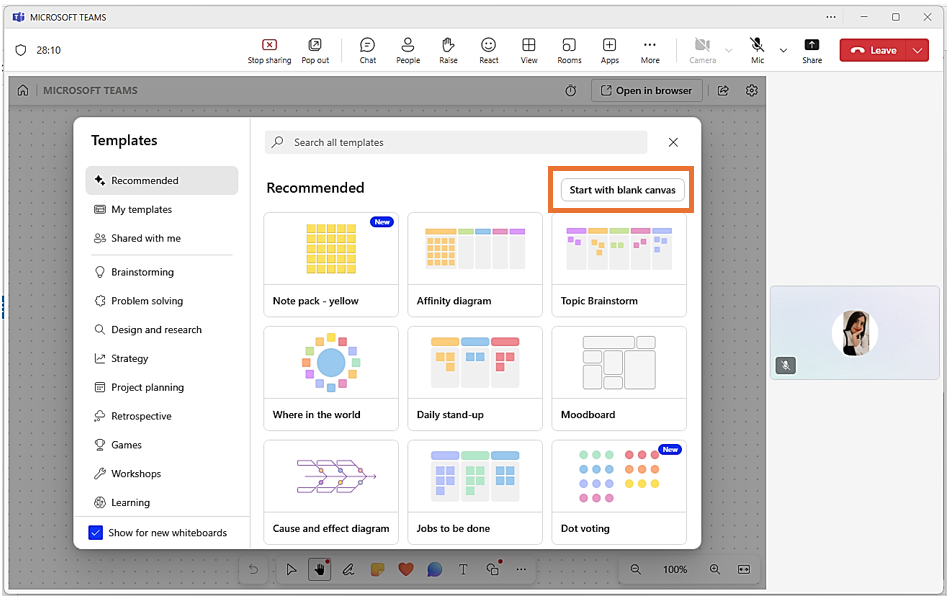Screen dimensions: 949x599
Task: Expand microphone options chevron
Action: pyautogui.click(x=783, y=50)
